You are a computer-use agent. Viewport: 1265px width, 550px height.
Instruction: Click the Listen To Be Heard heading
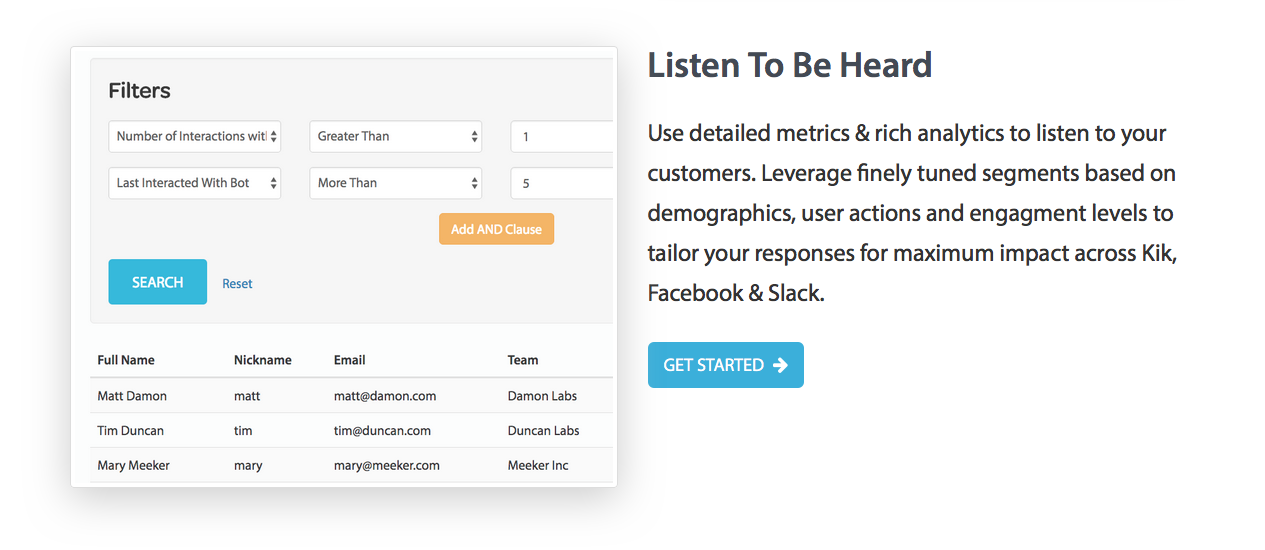(790, 66)
